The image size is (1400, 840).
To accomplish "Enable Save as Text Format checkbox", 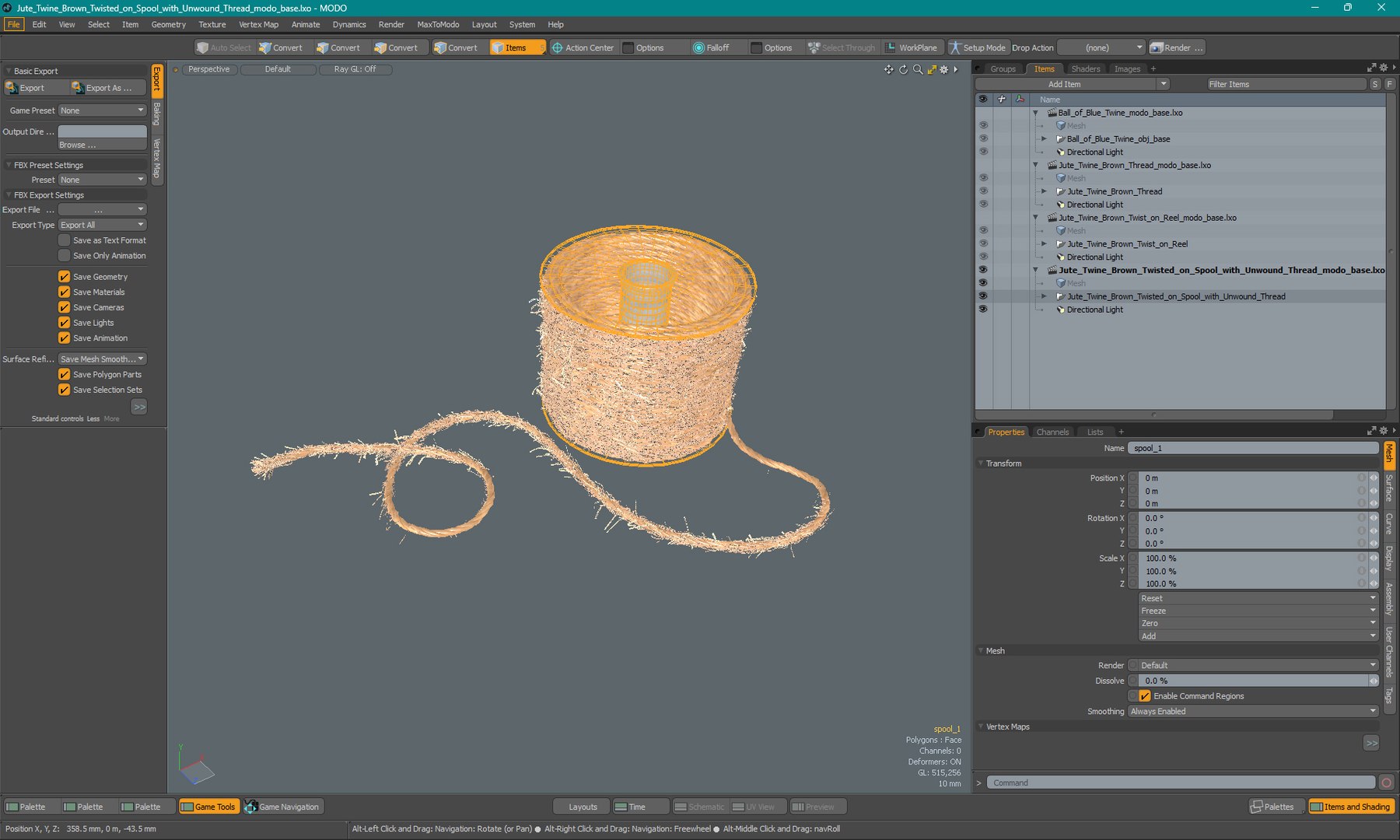I will (x=65, y=240).
